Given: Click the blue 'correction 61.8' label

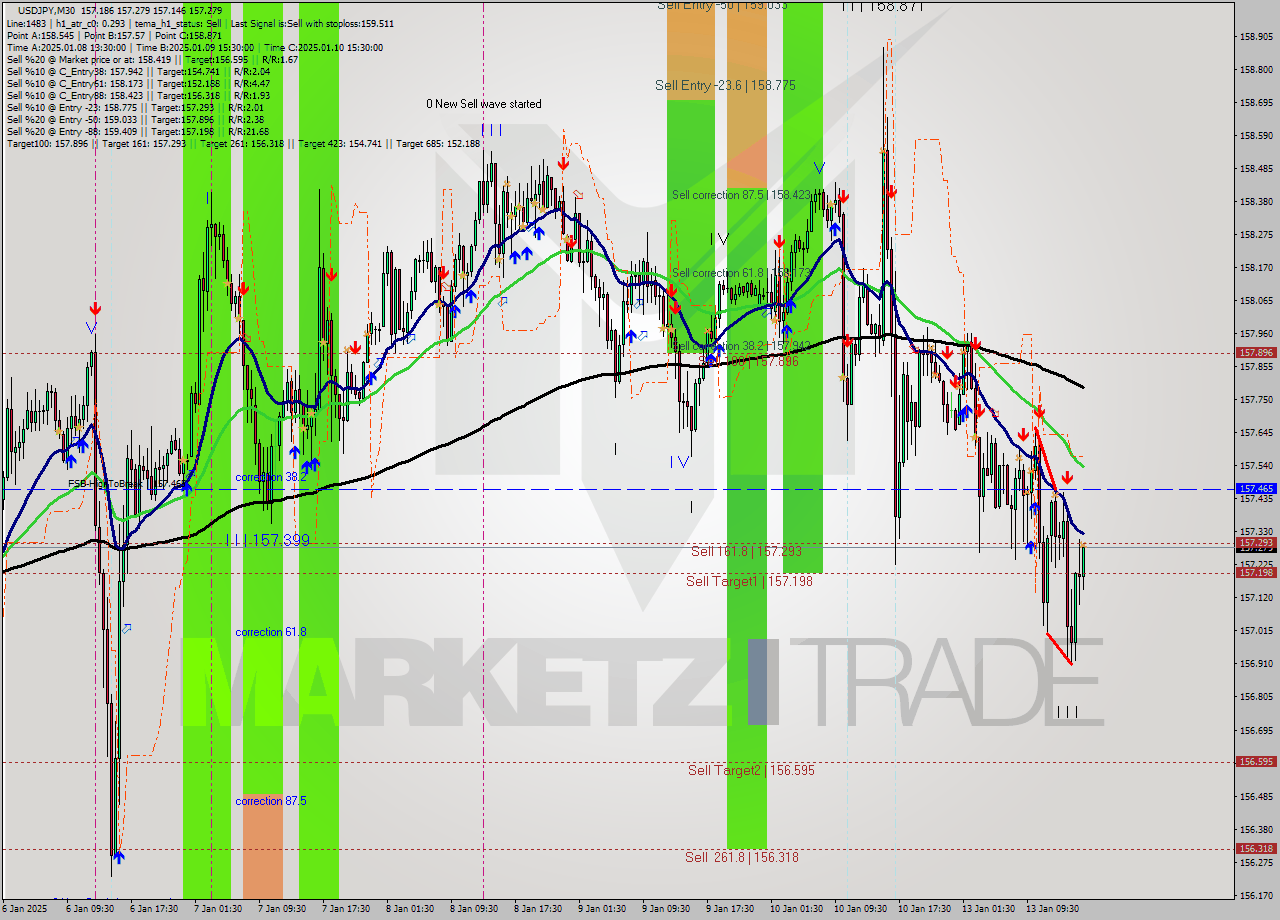Looking at the screenshot, I should [x=271, y=632].
